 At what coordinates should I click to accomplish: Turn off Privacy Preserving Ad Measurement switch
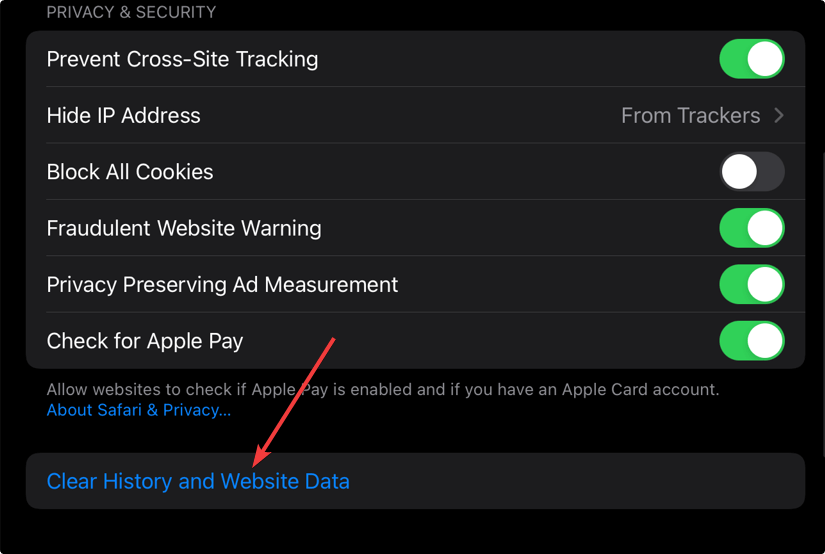(x=752, y=284)
